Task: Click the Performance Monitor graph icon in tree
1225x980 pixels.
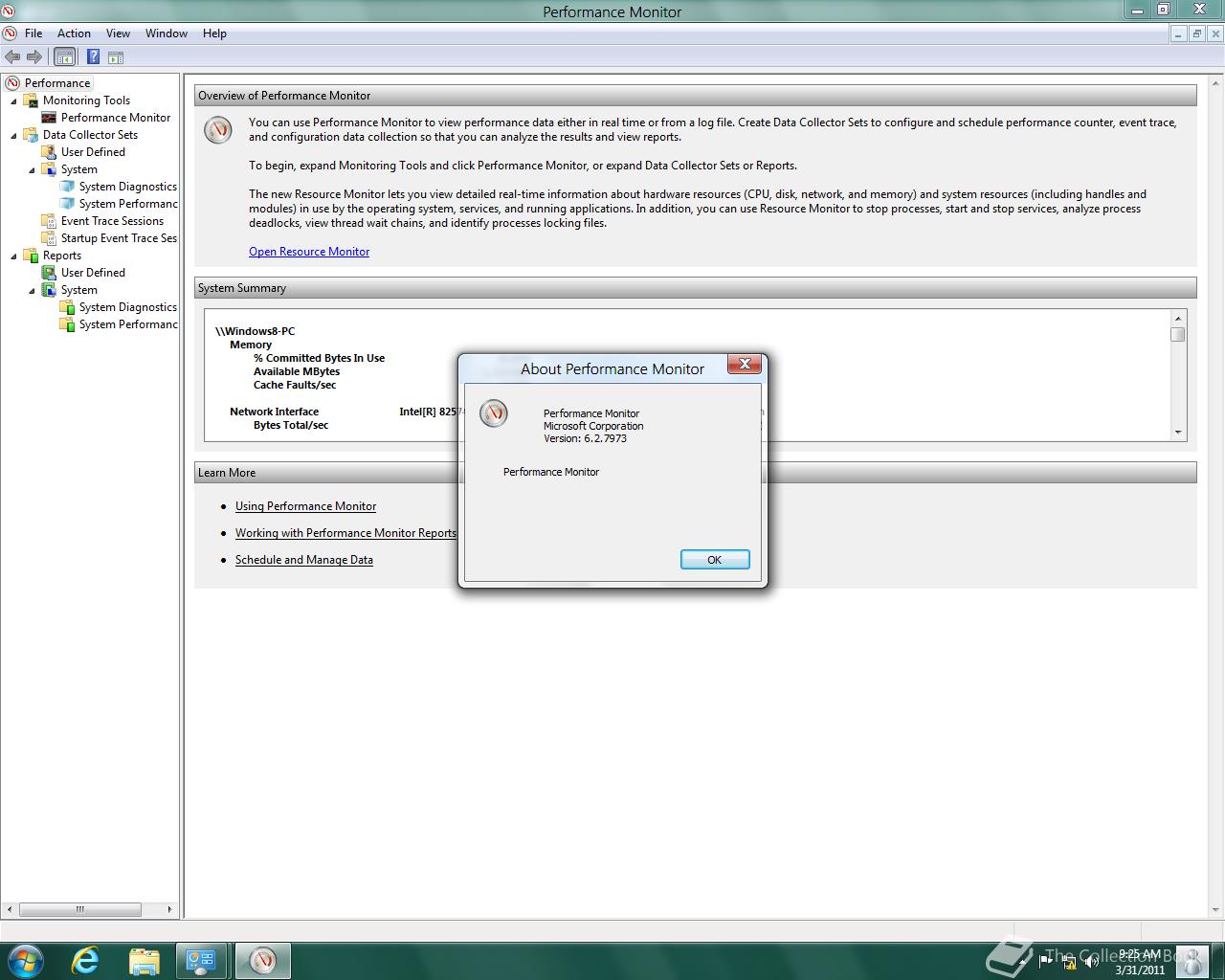Action: 49,118
